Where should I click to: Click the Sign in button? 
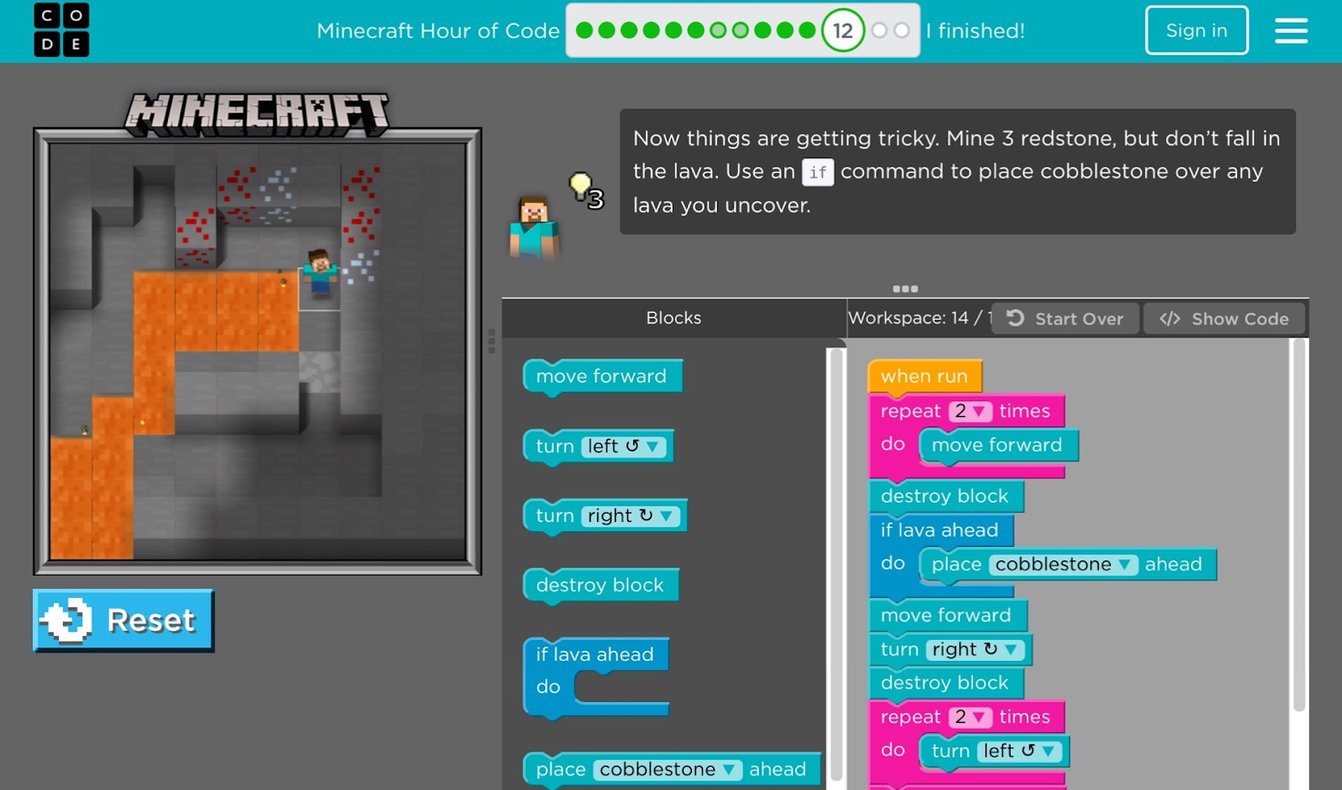pos(1196,30)
